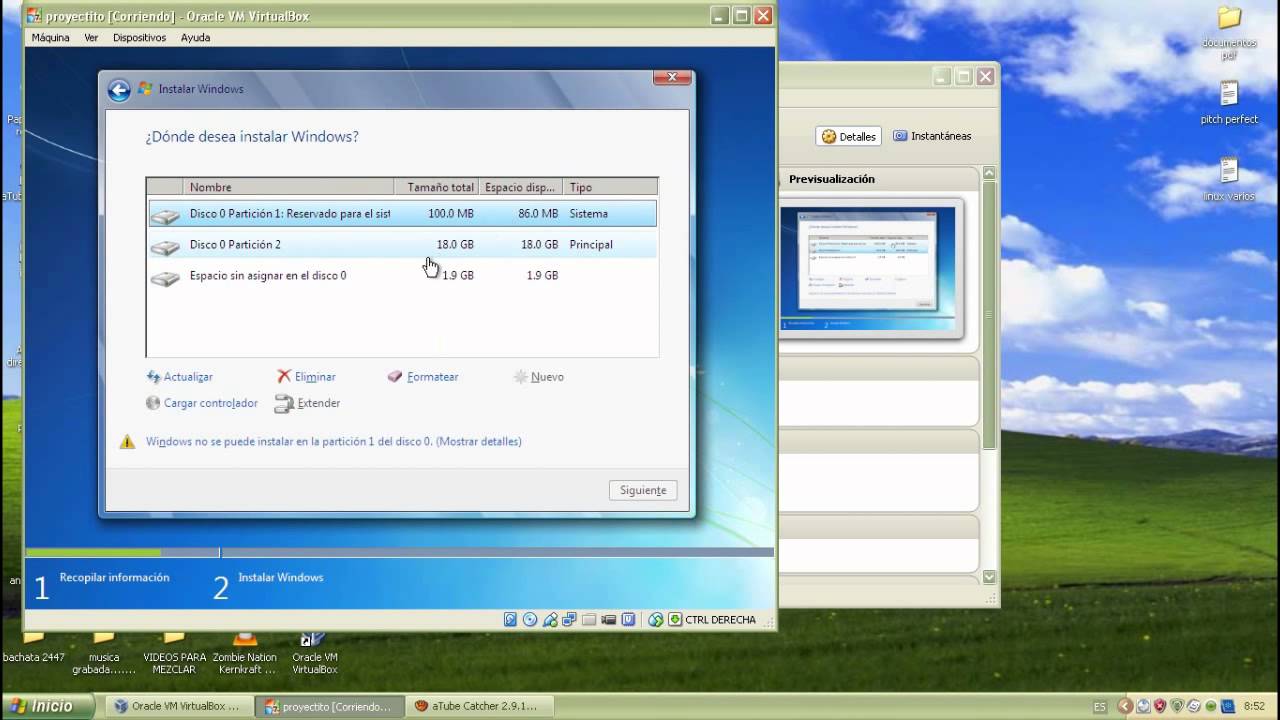Click the hard disk activity icon in VirtualBox status bar
The image size is (1280, 720).
[x=510, y=619]
